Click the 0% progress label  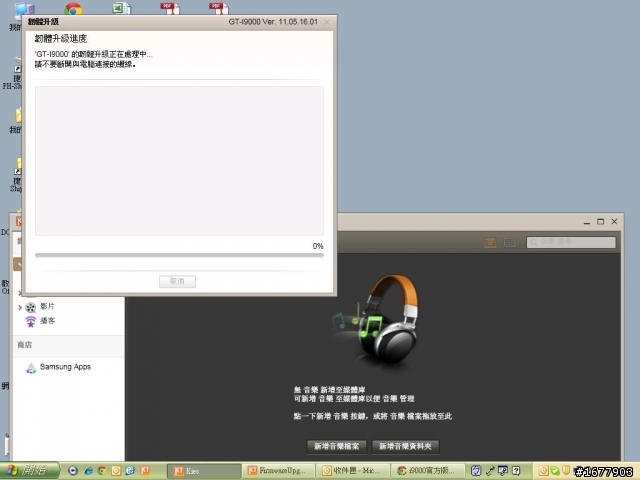318,246
